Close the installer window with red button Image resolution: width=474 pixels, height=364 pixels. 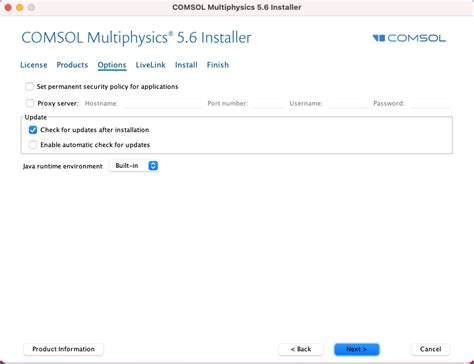8,7
